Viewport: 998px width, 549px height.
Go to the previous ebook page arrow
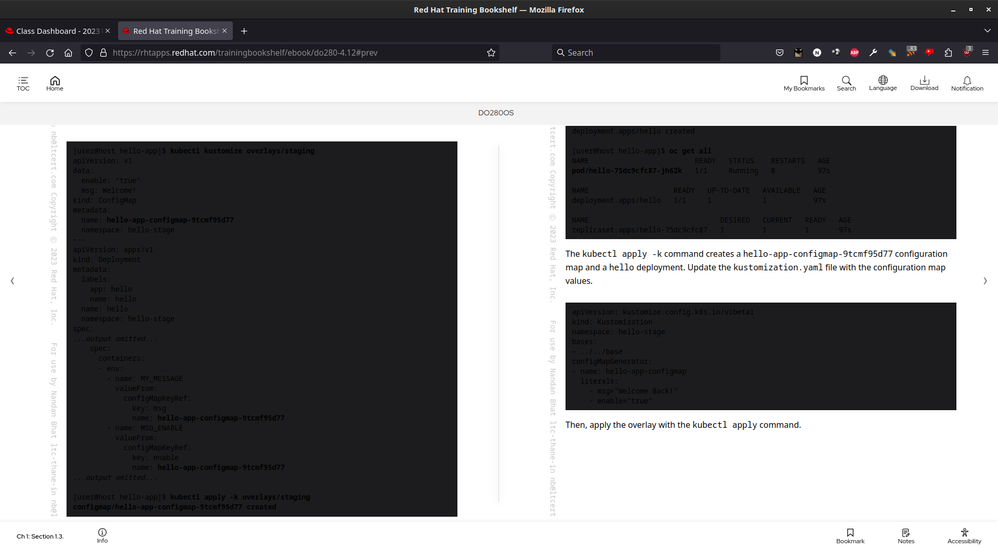12,281
